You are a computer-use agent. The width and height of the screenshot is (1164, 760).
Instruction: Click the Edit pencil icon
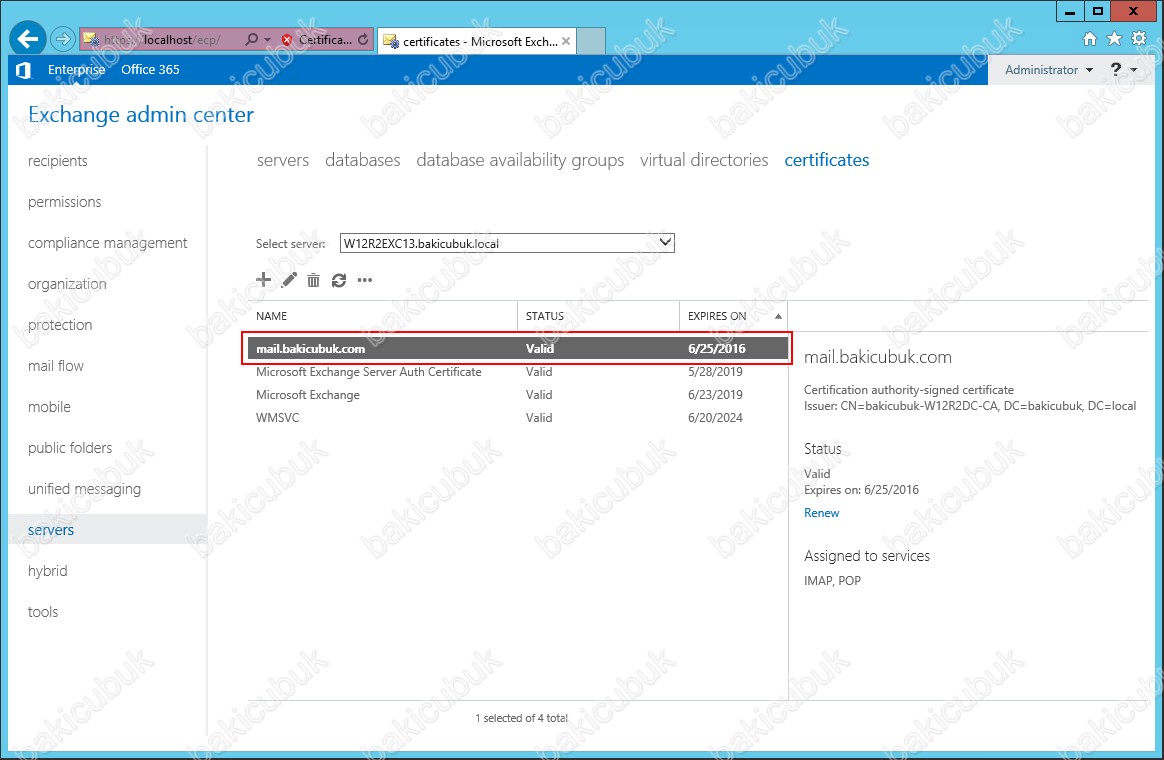tap(289, 280)
